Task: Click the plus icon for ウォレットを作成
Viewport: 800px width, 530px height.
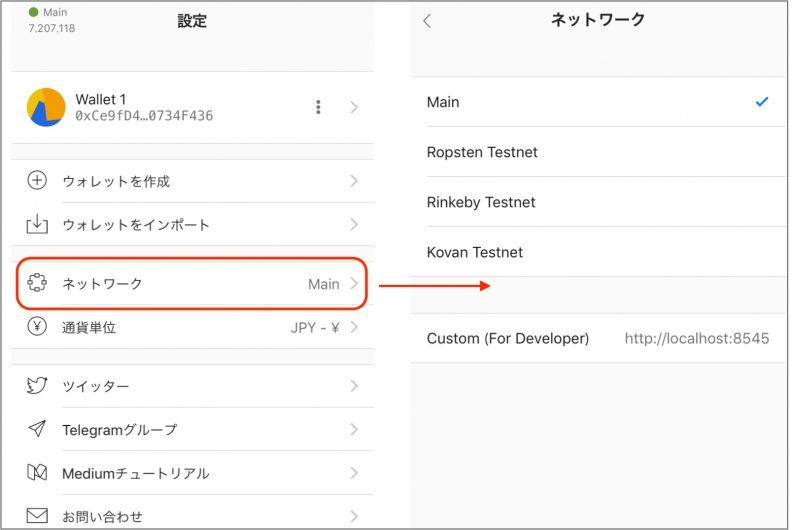Action: click(37, 181)
